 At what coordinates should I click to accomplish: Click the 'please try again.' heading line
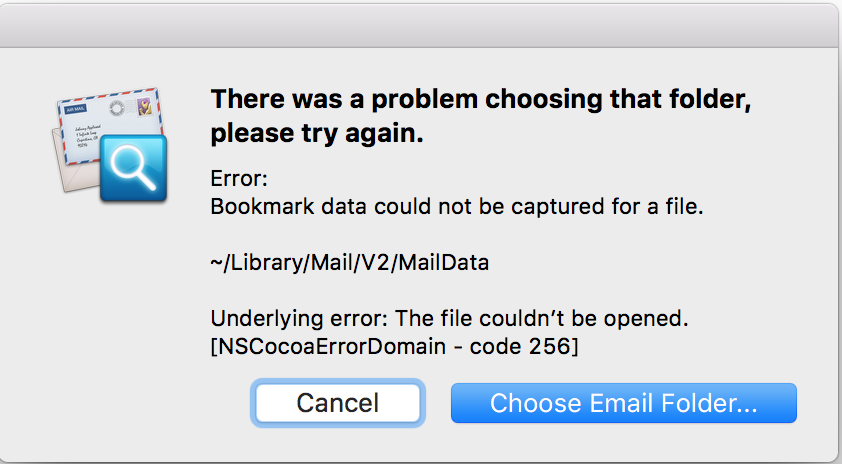(x=317, y=133)
